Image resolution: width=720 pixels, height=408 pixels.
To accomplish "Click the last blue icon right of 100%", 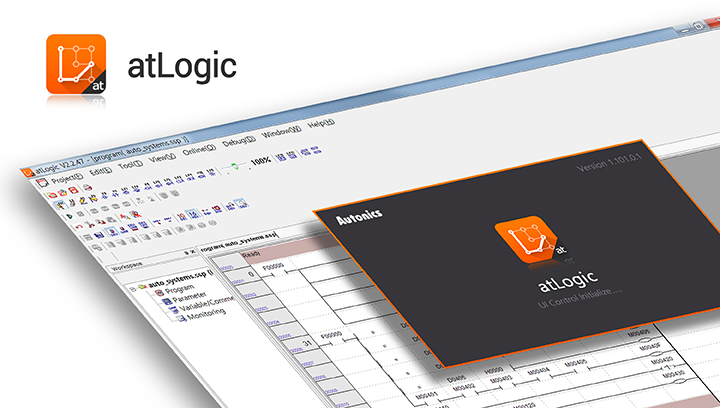I will click(x=316, y=150).
